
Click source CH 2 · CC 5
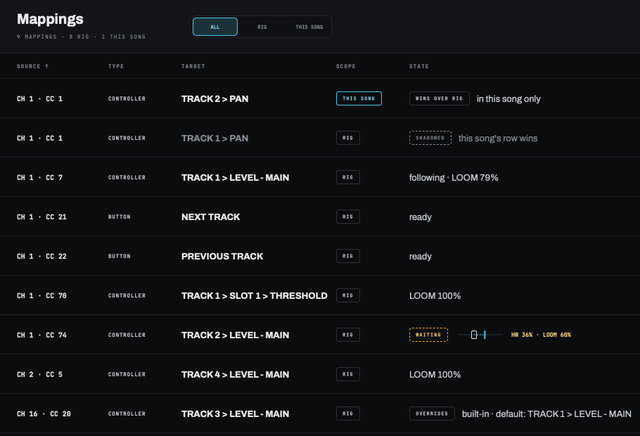[x=40, y=374]
